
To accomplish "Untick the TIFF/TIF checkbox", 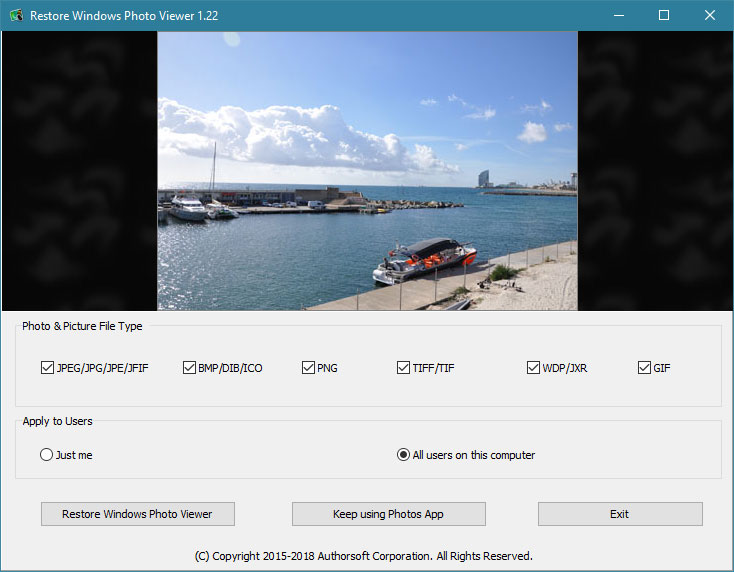I will click(x=403, y=368).
